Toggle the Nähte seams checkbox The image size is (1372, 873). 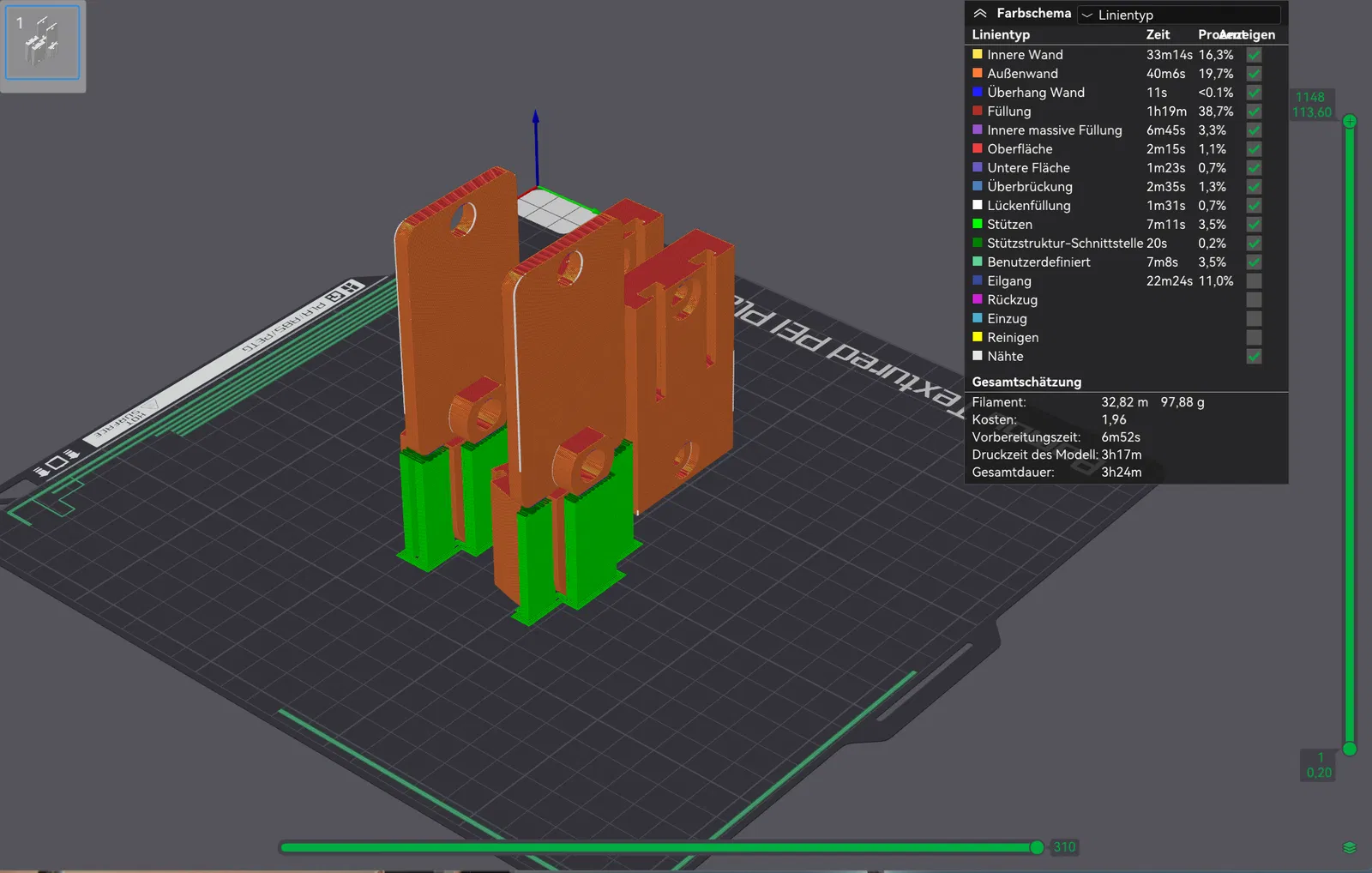click(x=1254, y=357)
